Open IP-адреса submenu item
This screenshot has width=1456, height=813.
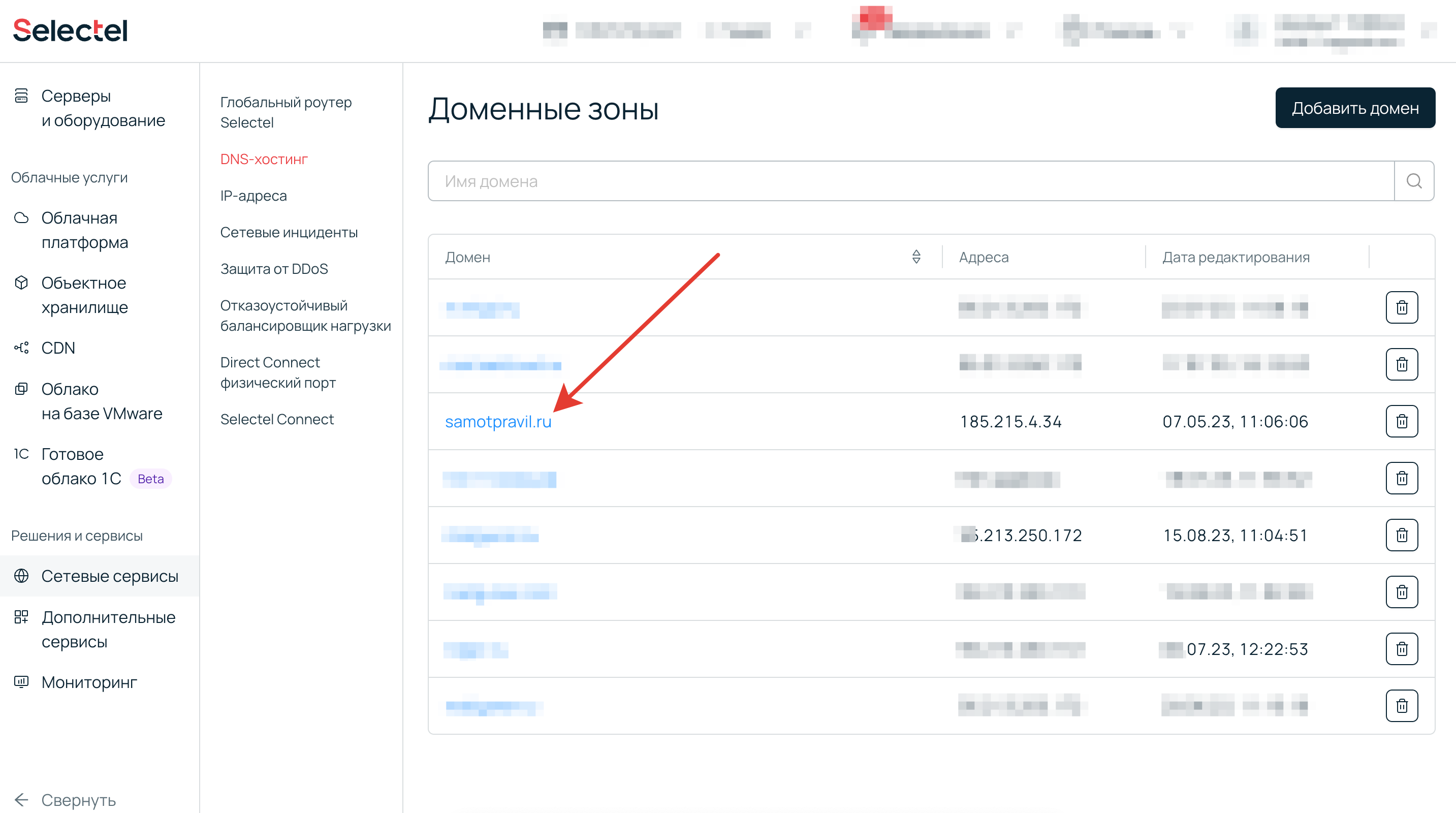tap(254, 196)
